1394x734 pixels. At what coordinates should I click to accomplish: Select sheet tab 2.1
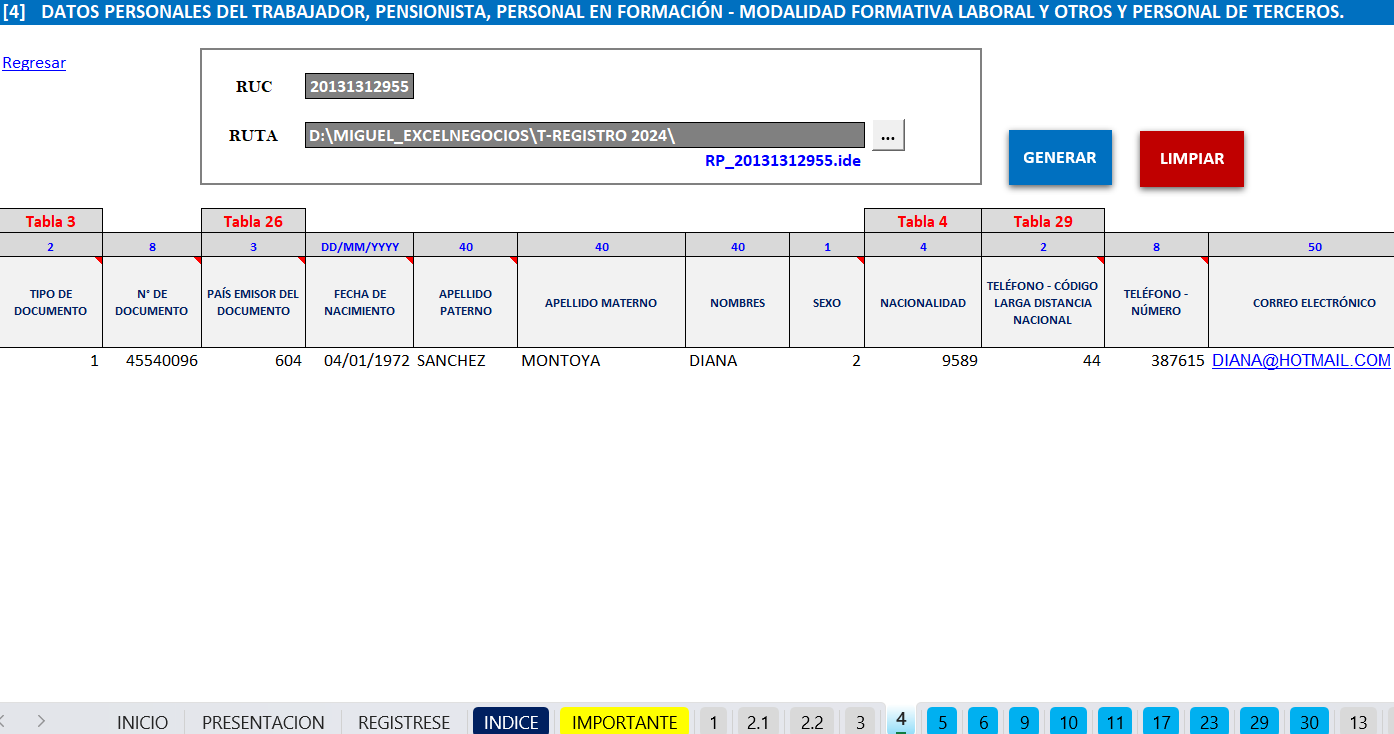click(758, 722)
